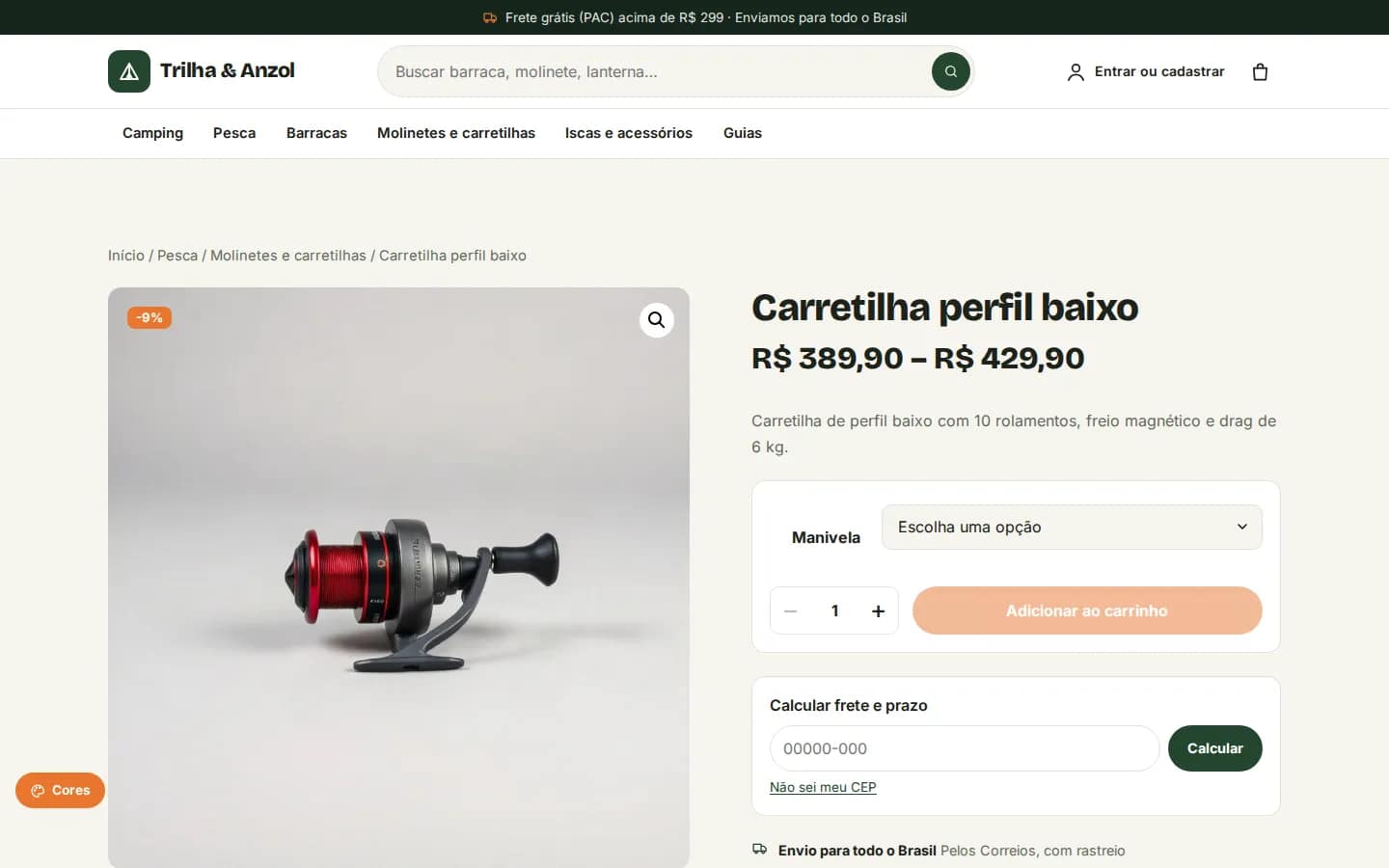Click the quantity value field
The width and height of the screenshot is (1389, 868).
(x=834, y=610)
